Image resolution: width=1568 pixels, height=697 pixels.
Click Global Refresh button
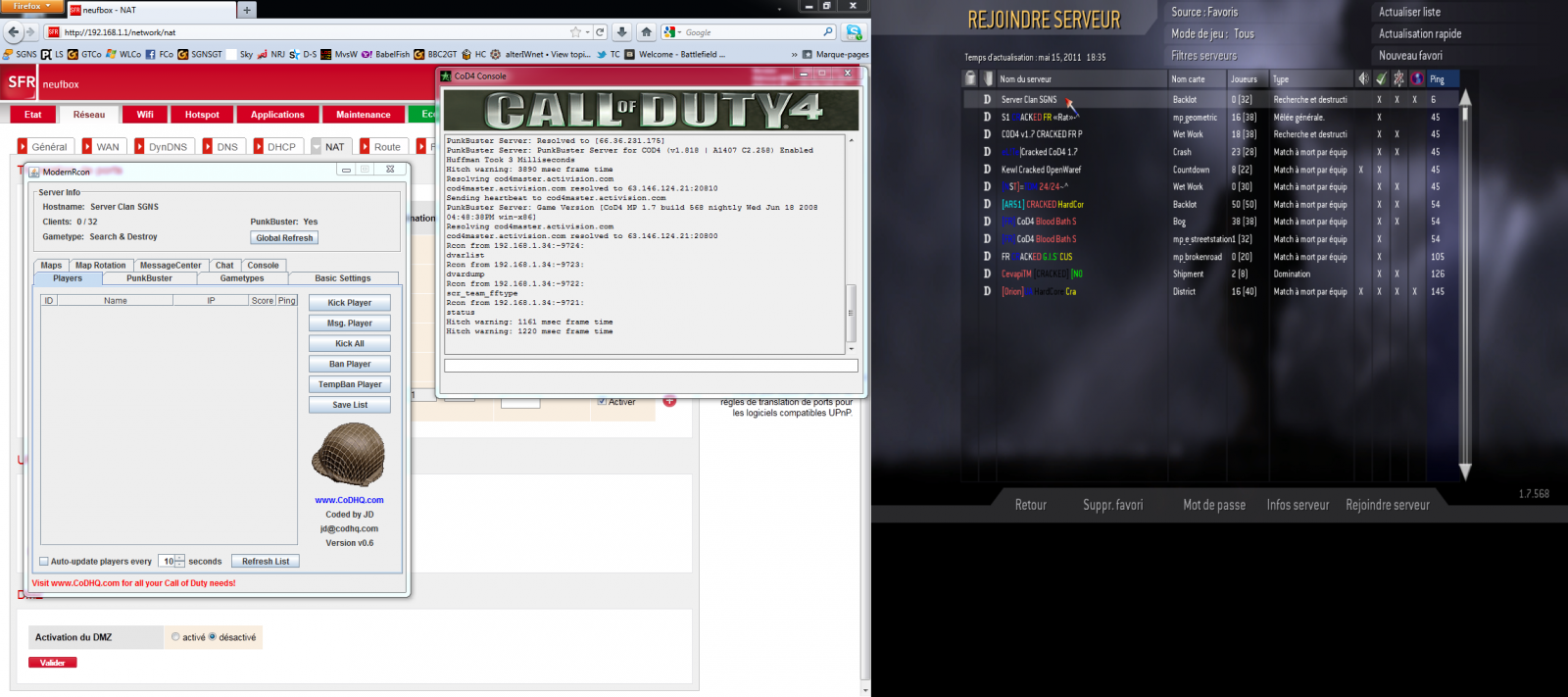point(284,237)
